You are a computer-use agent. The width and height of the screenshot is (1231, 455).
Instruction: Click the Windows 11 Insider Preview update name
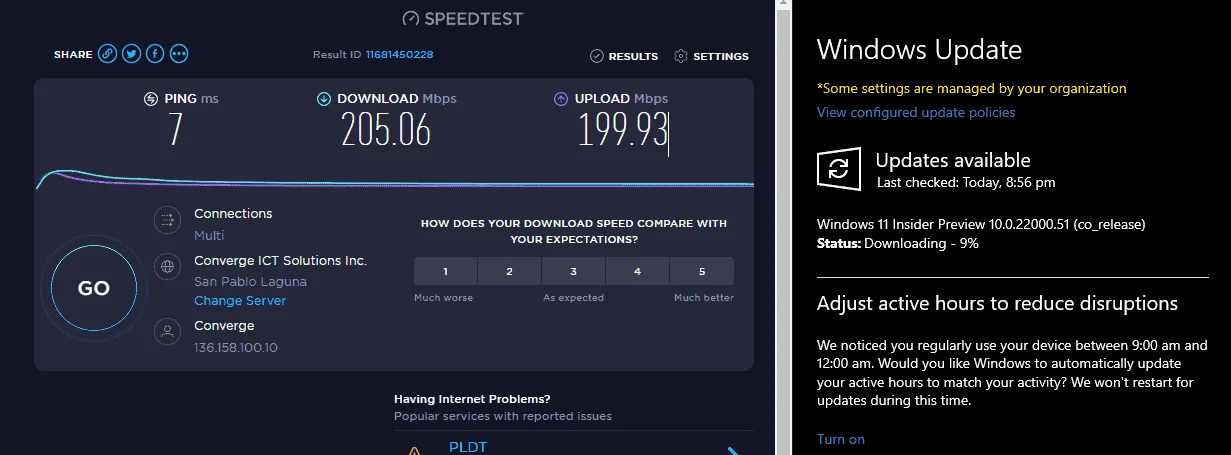(x=981, y=224)
